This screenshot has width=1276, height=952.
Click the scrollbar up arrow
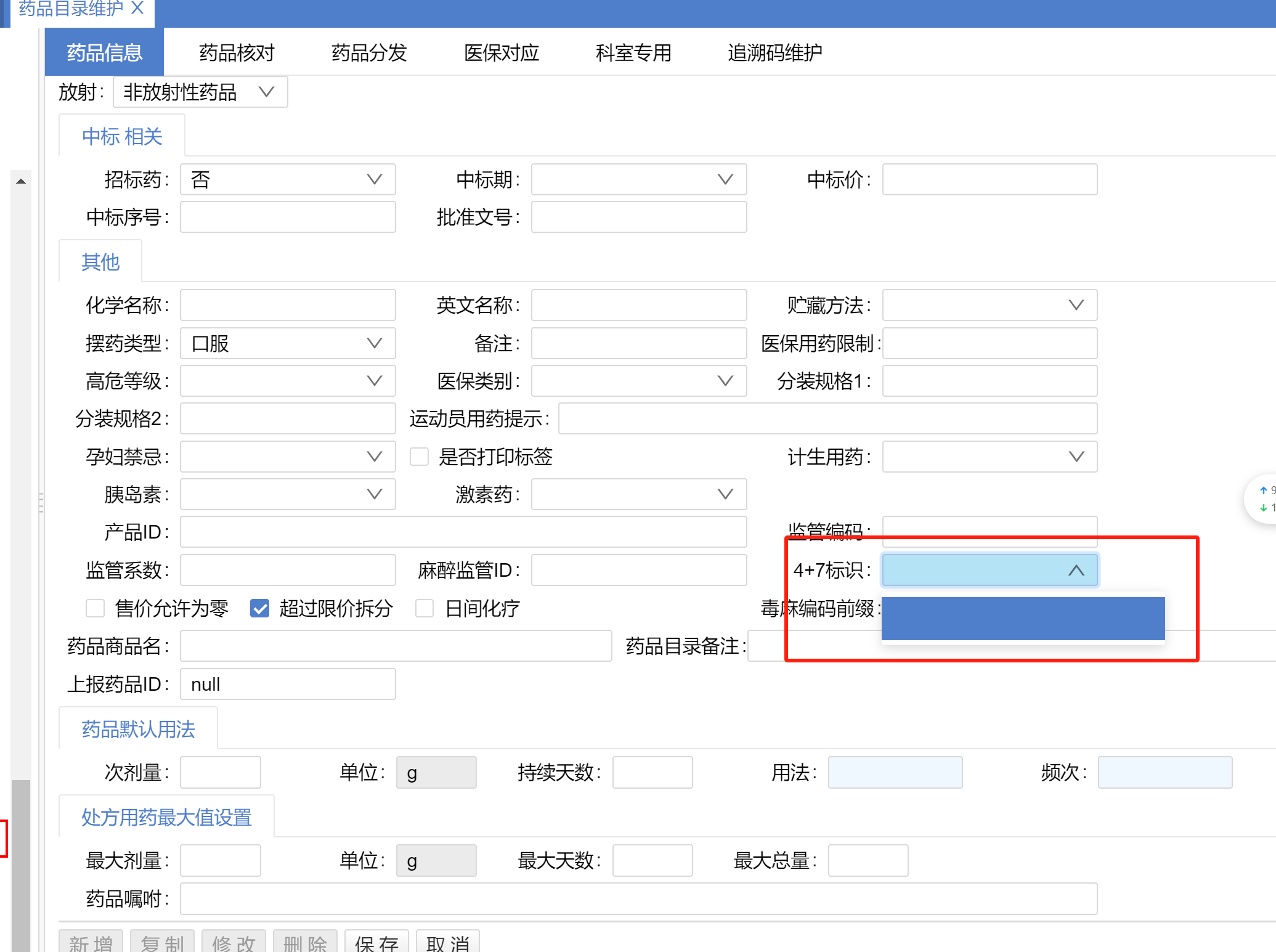[x=21, y=181]
